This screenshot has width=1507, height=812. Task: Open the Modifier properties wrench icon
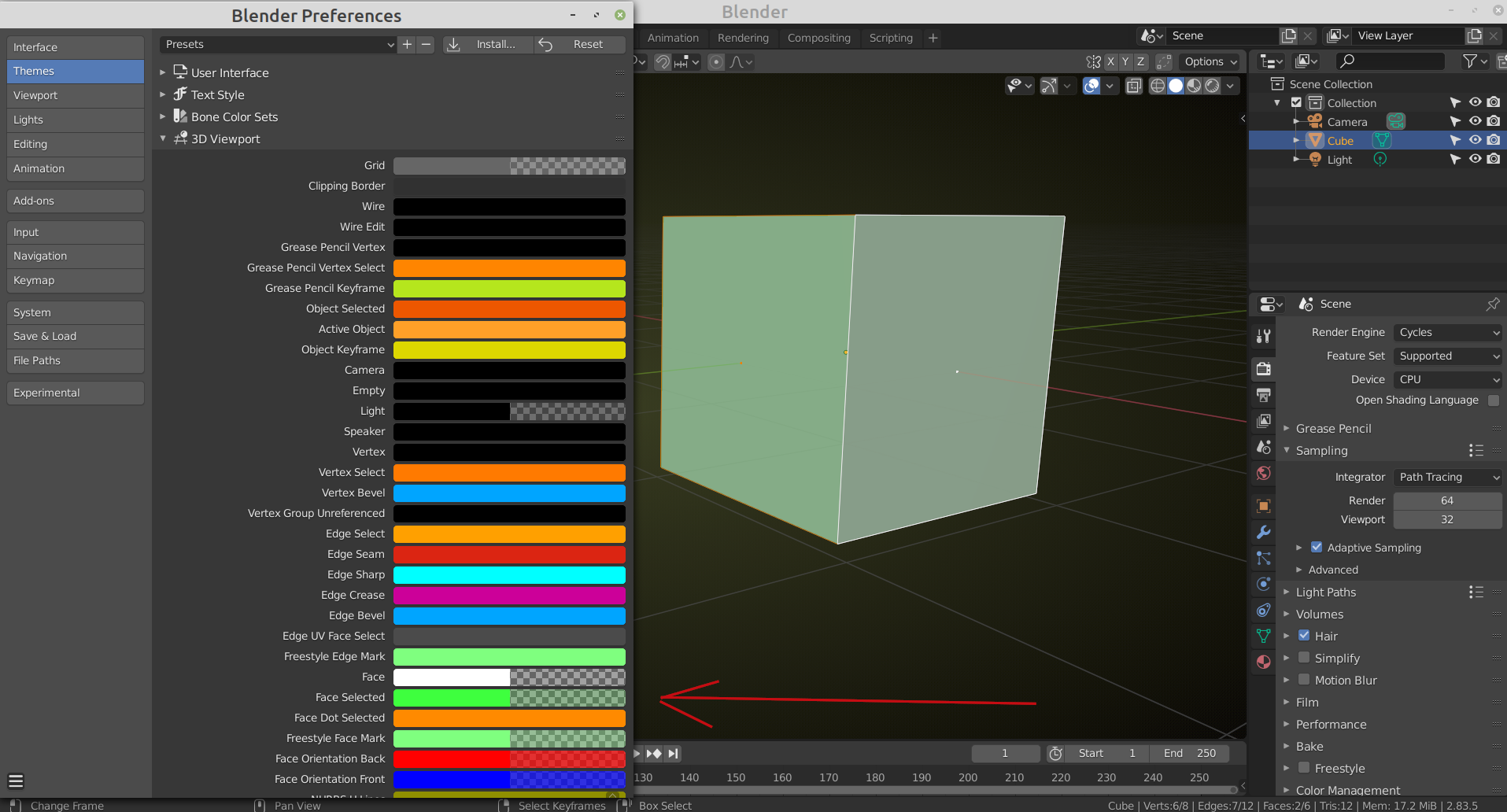[x=1264, y=533]
